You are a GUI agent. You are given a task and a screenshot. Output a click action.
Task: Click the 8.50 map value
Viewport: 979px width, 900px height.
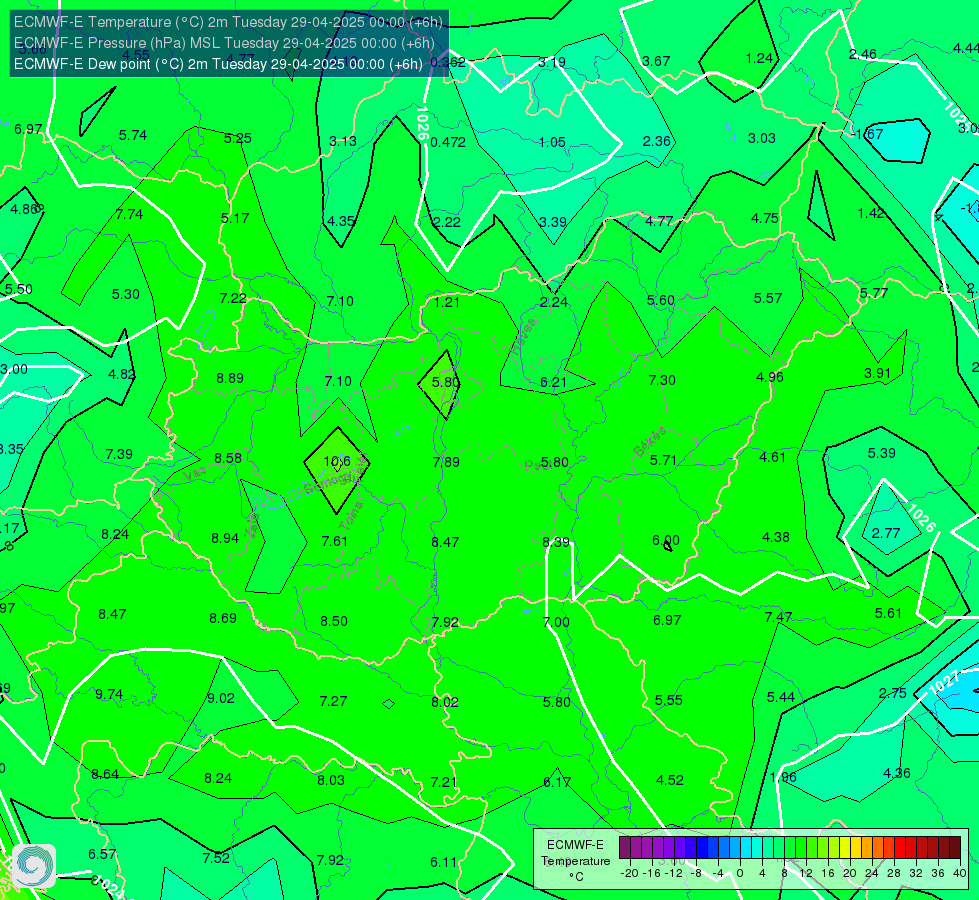[334, 621]
